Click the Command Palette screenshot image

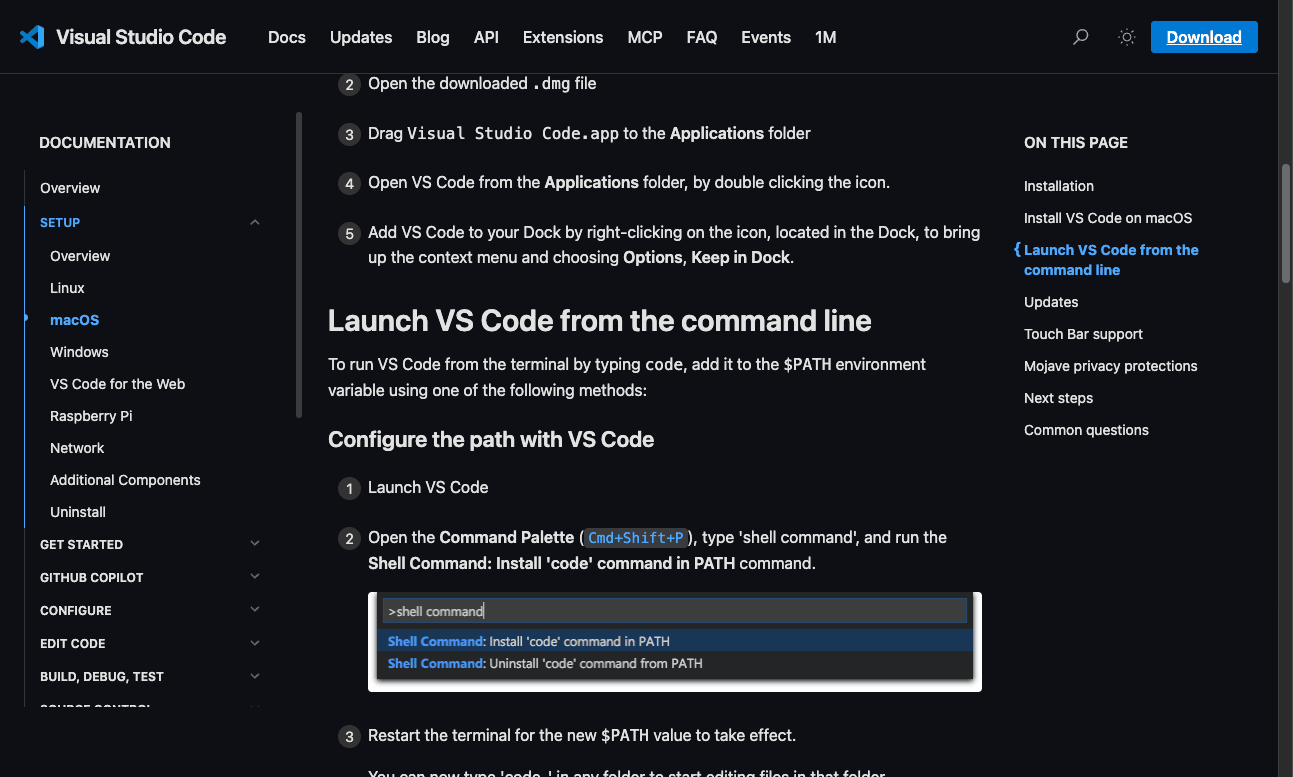675,642
